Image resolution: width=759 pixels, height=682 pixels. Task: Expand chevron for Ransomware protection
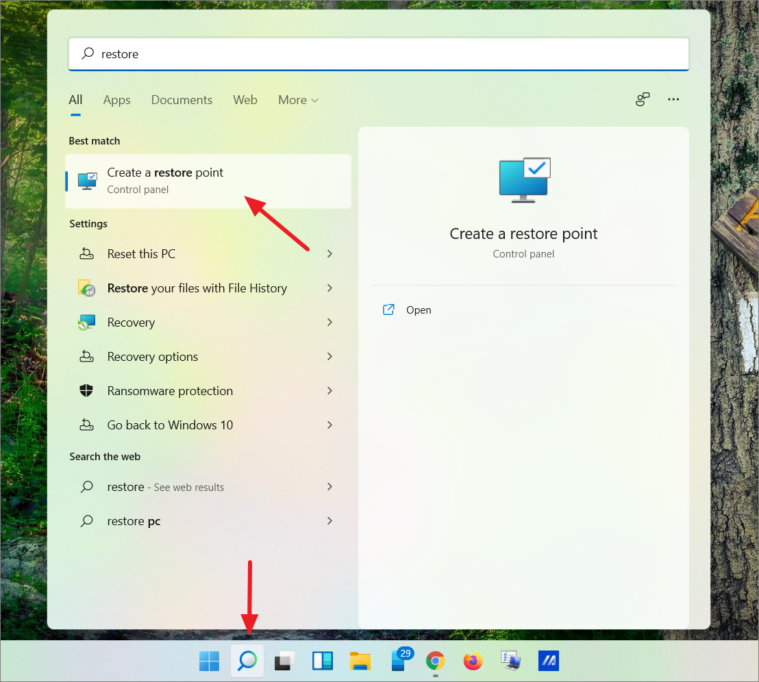(x=330, y=391)
